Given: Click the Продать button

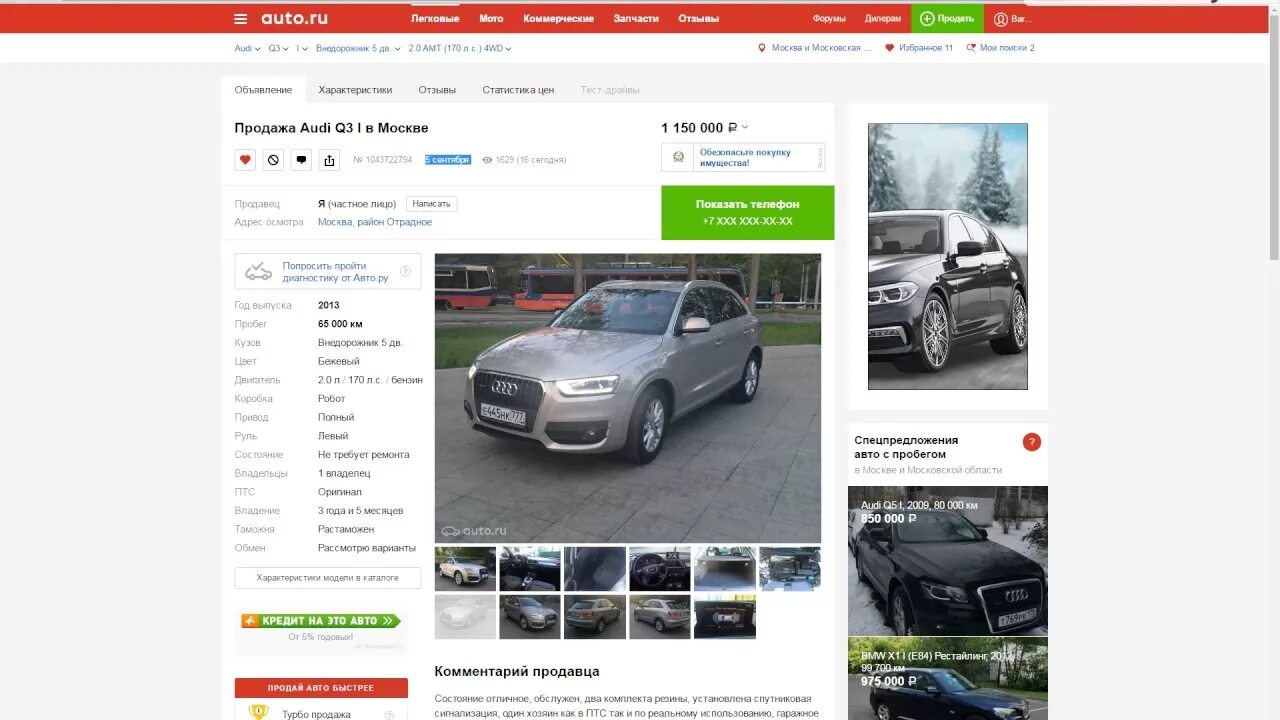Looking at the screenshot, I should pos(947,18).
